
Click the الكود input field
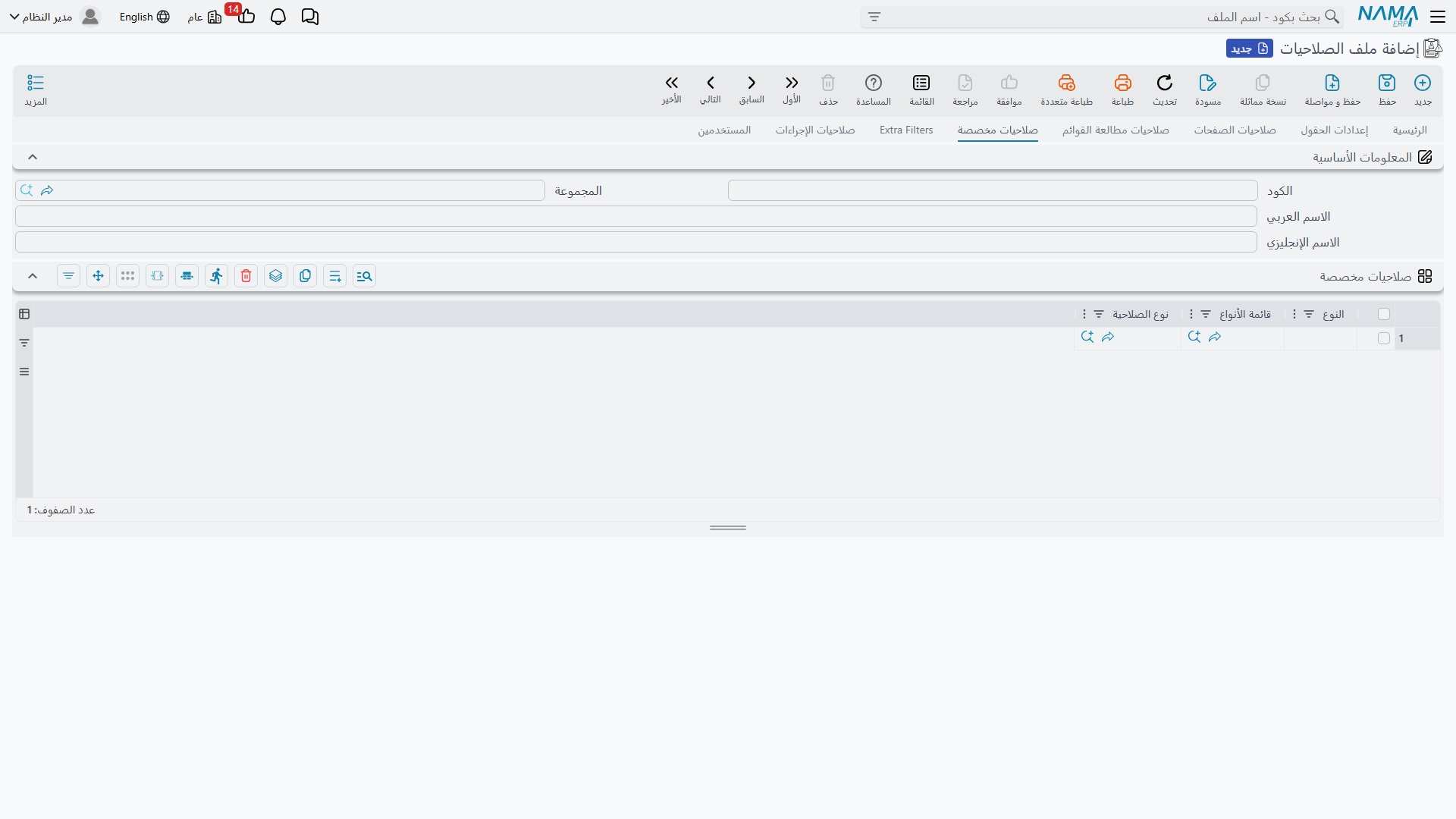(993, 190)
